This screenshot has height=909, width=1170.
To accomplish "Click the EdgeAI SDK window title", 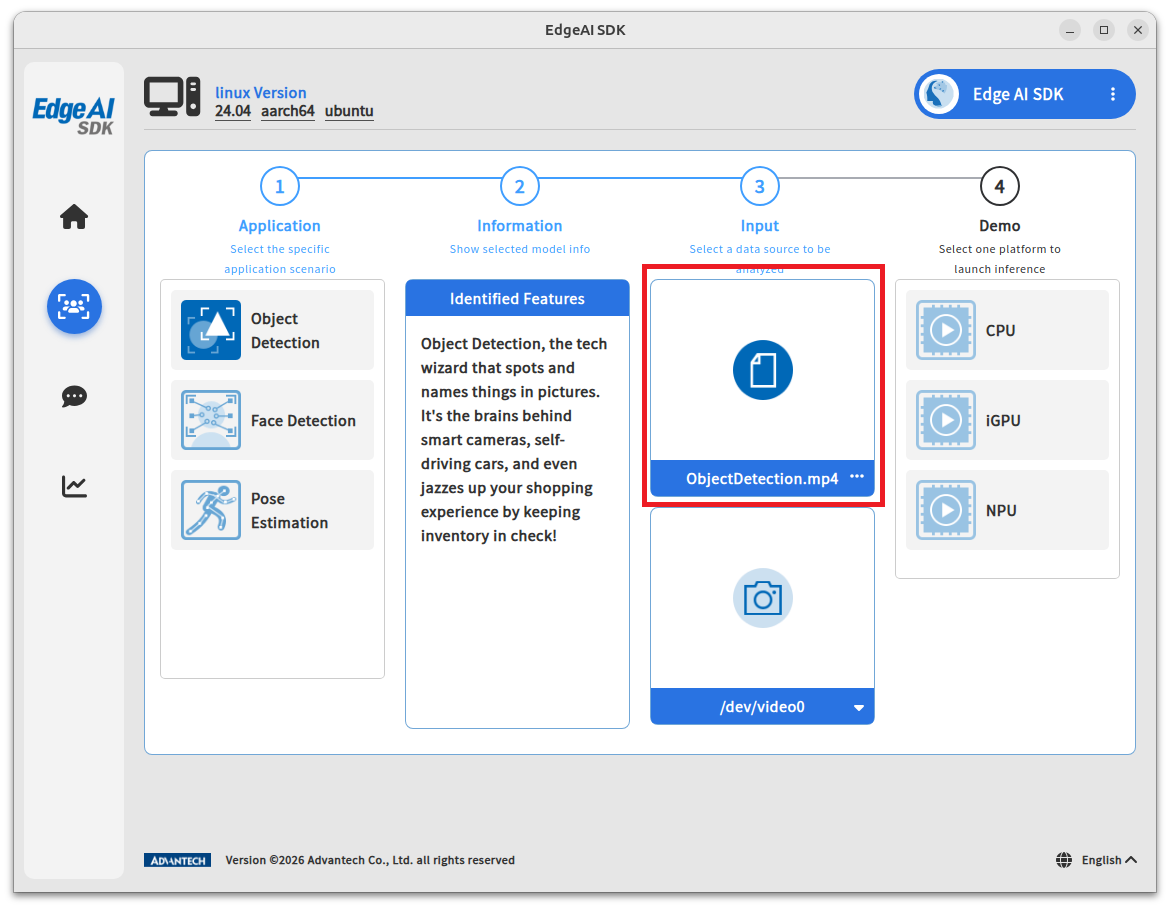I will tap(585, 30).
